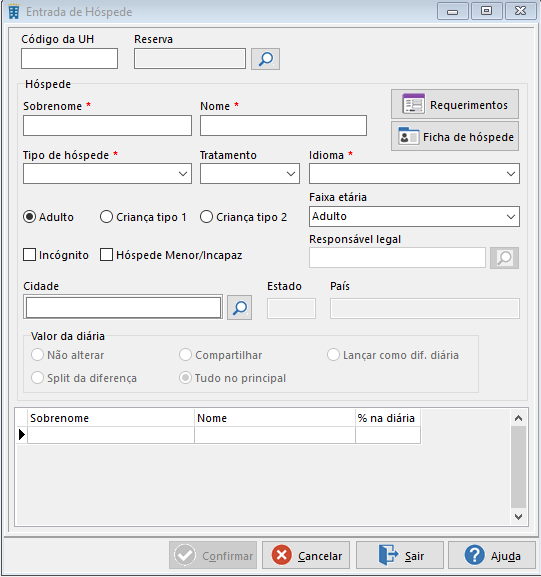Click the Cancelar button

(x=306, y=555)
